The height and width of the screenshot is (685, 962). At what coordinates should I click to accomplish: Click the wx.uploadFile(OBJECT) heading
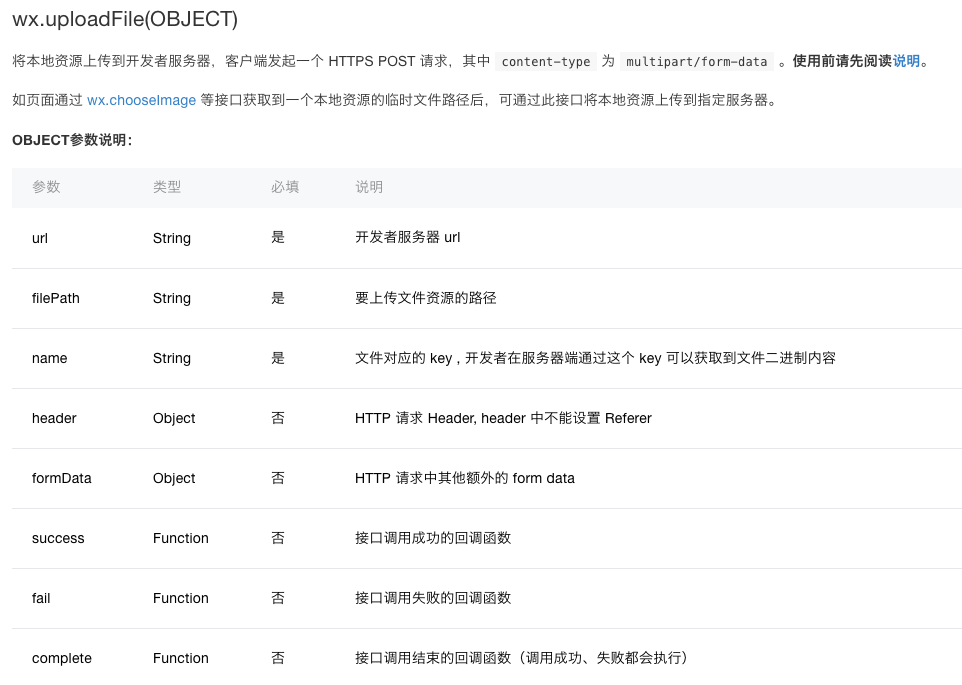tap(125, 19)
